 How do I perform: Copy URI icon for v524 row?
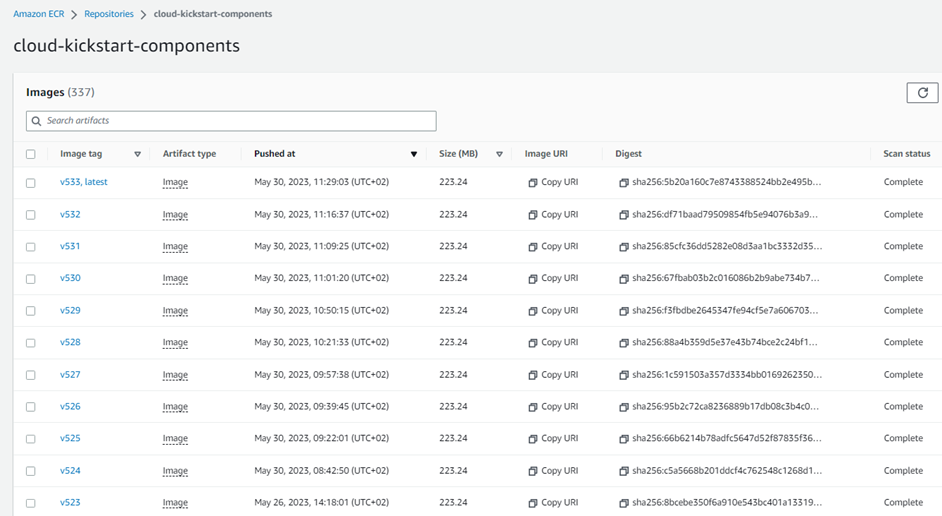point(532,472)
